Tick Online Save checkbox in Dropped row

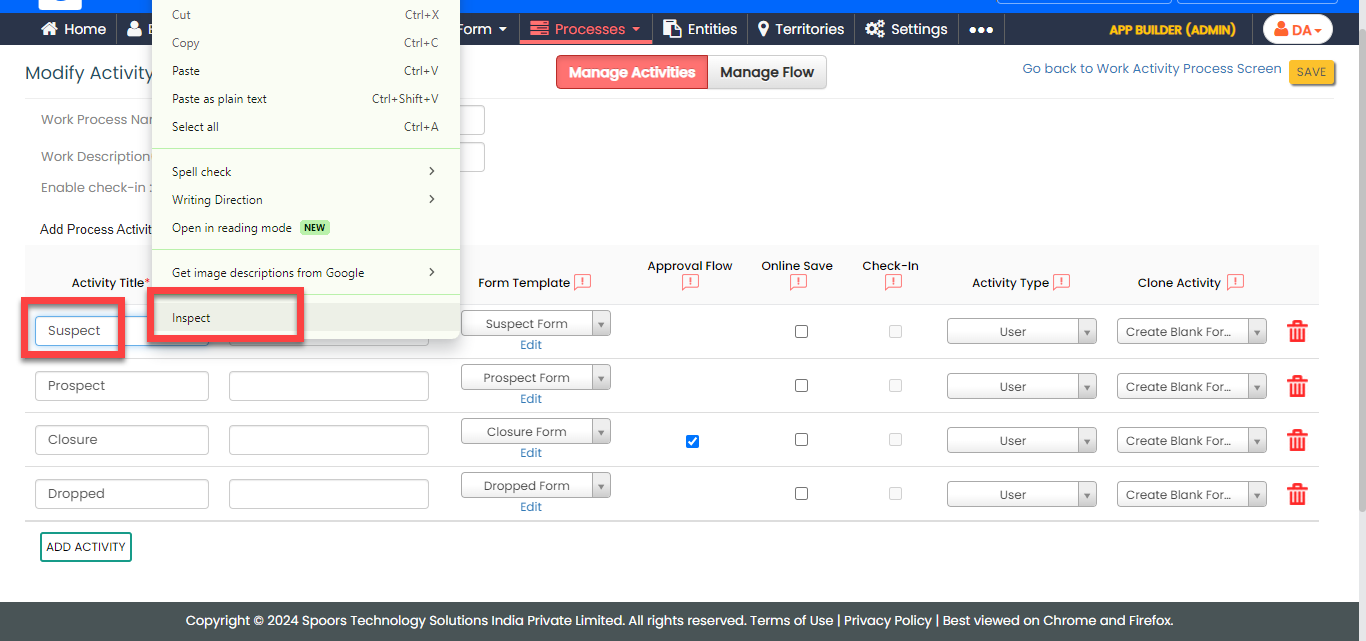tap(801, 494)
